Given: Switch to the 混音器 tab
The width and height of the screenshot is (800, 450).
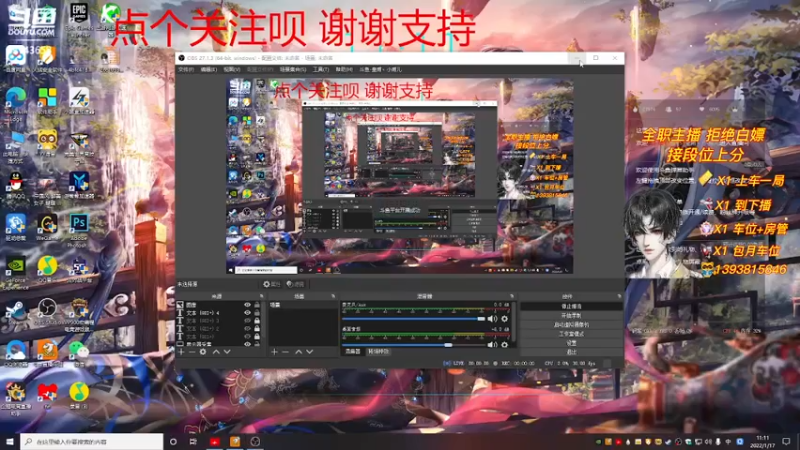Looking at the screenshot, I should [x=353, y=352].
